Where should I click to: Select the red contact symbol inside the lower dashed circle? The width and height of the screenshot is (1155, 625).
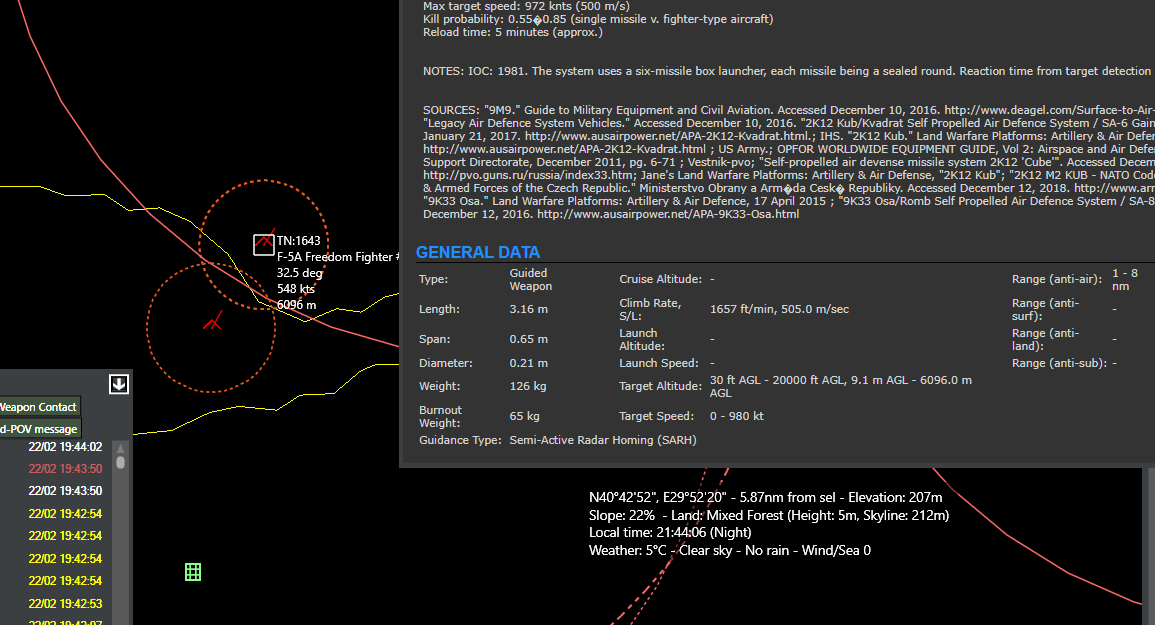[x=212, y=322]
